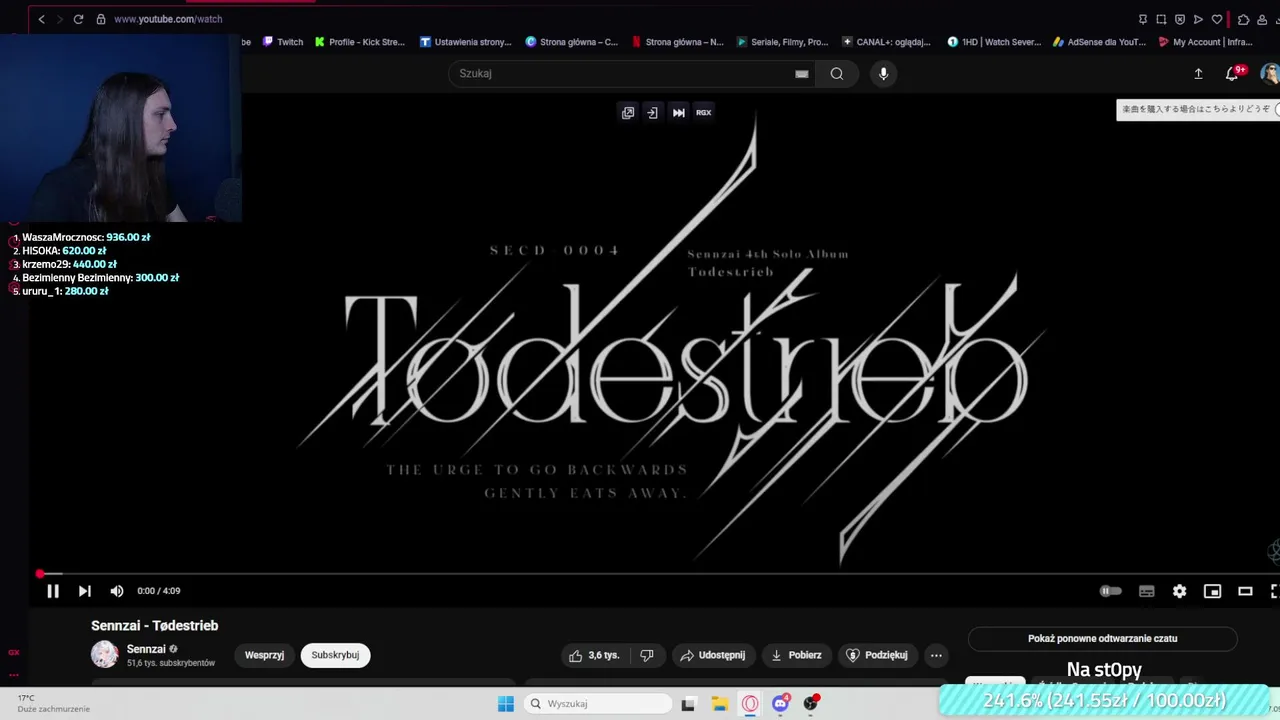The width and height of the screenshot is (1280, 720).
Task: Download the video via Pobierz
Action: 797,655
